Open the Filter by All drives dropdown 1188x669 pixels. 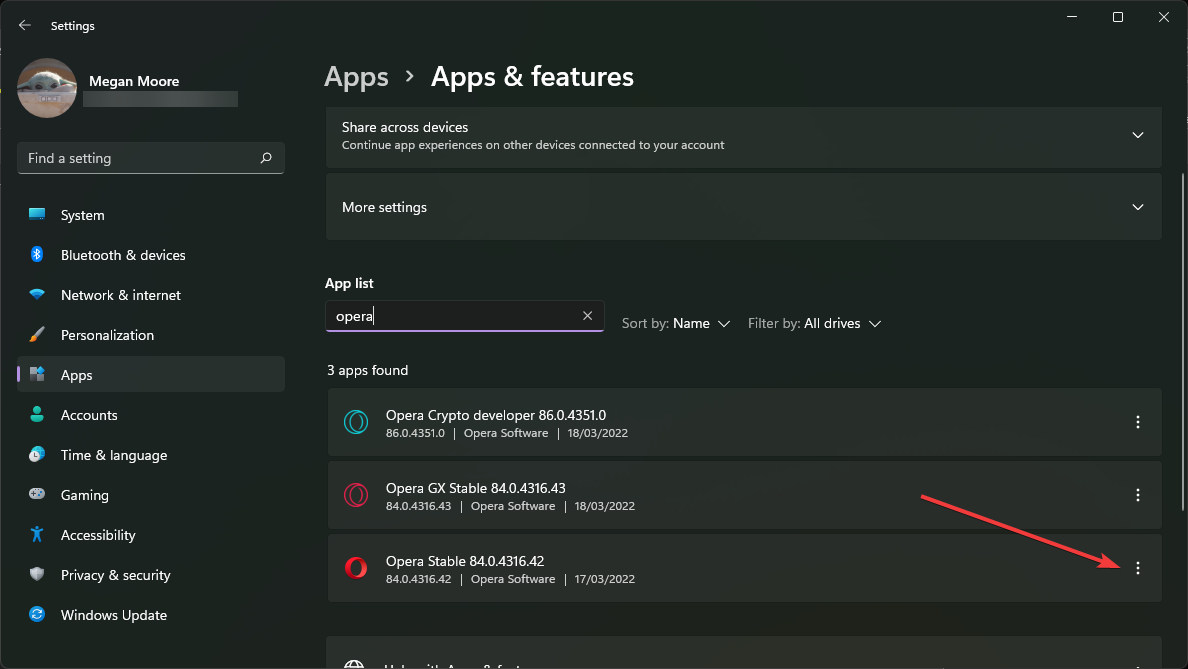point(814,324)
